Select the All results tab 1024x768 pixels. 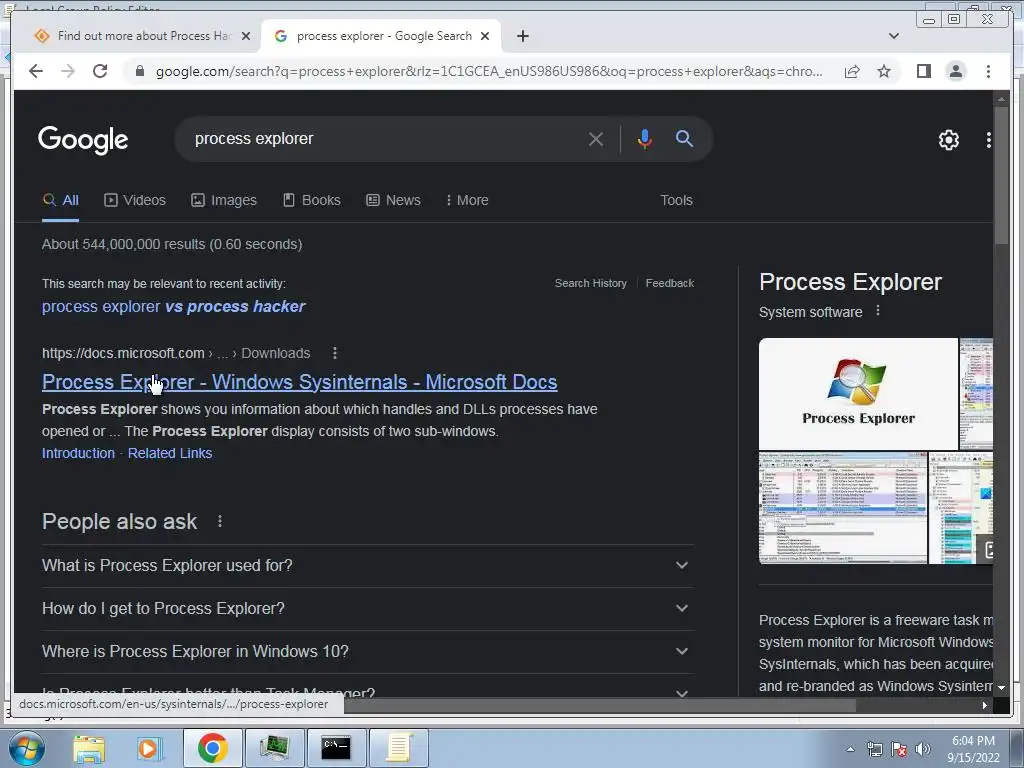tap(61, 200)
